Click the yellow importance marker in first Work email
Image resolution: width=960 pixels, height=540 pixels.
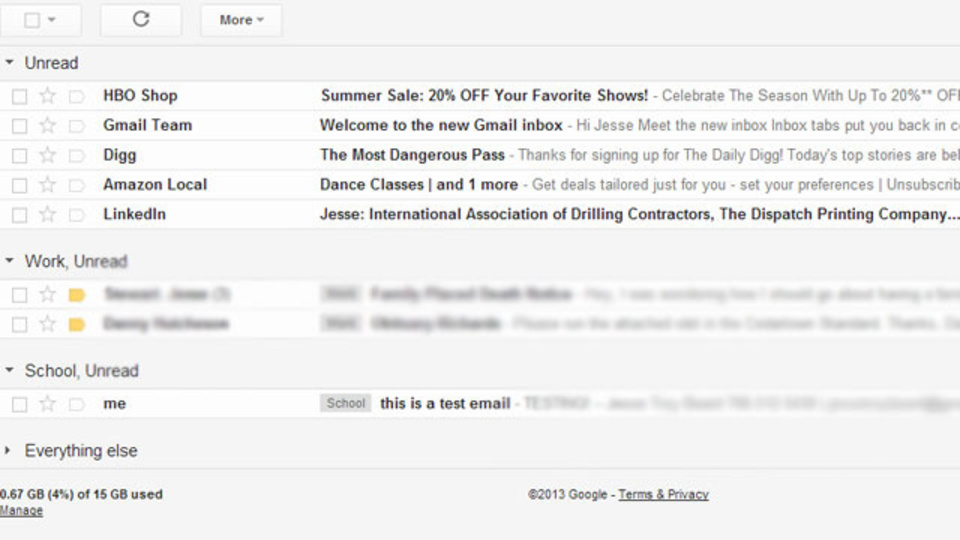(x=77, y=295)
